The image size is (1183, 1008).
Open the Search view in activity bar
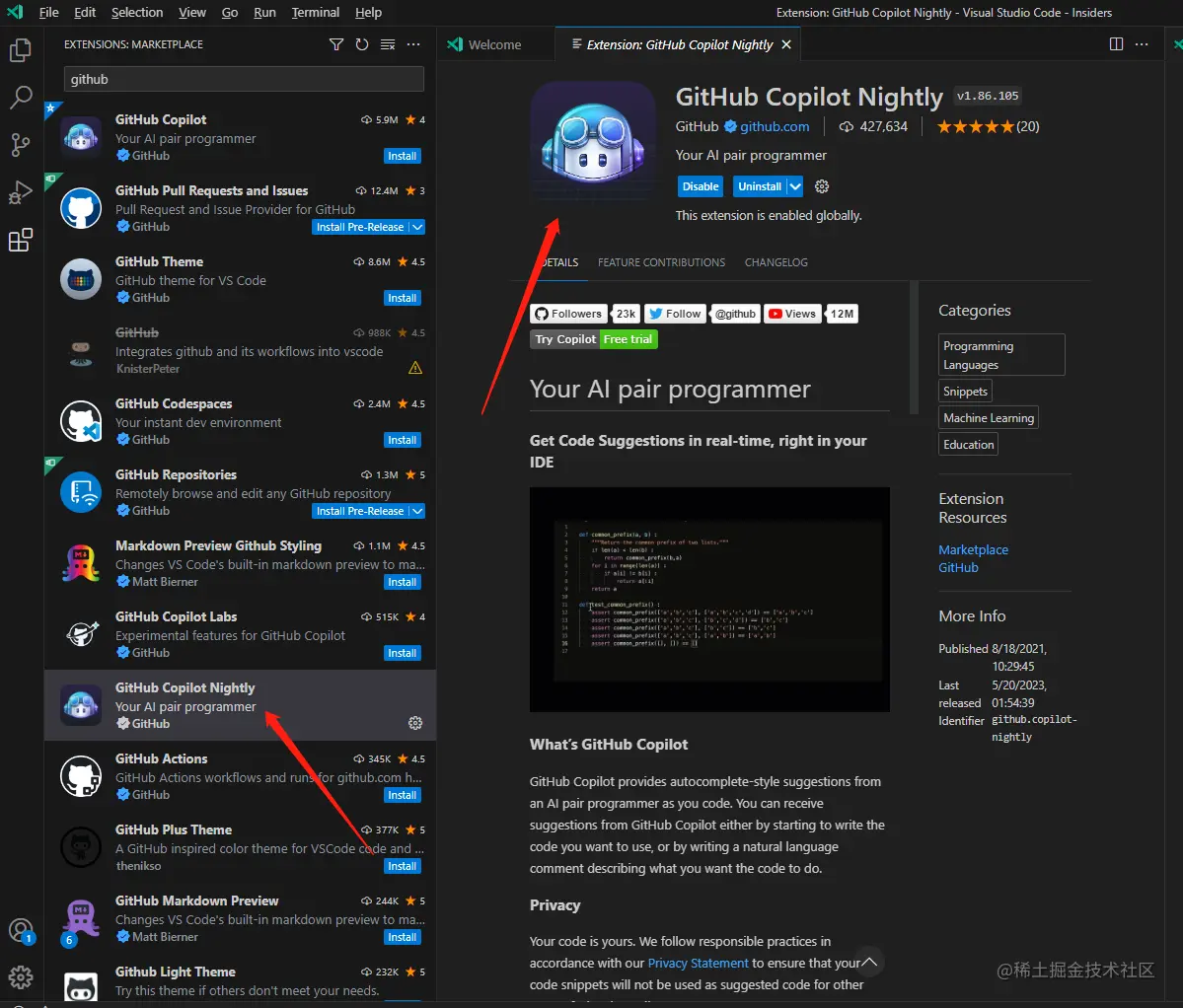[21, 97]
